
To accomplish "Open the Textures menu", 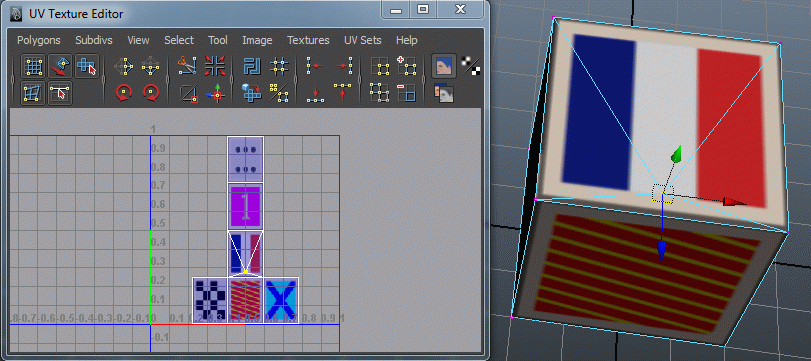I will (308, 40).
